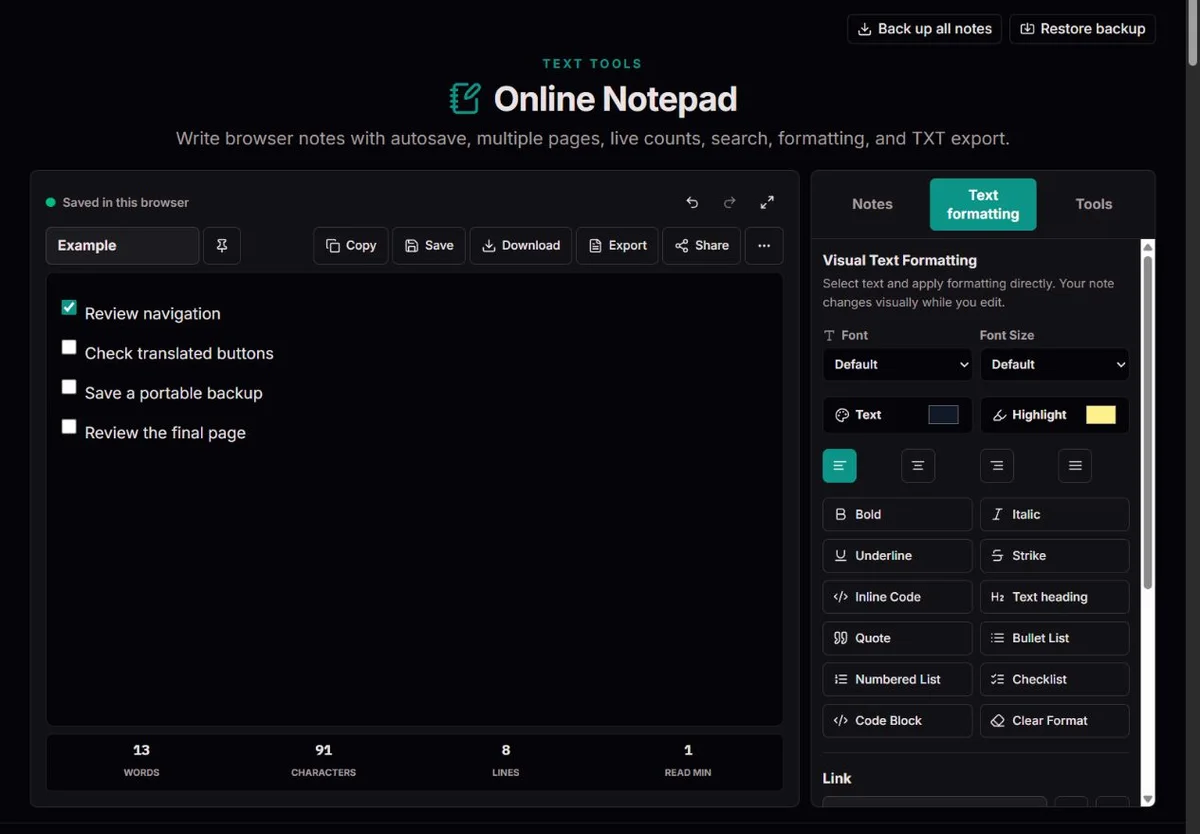1200x834 pixels.
Task: Format selection as Quote
Action: (897, 638)
